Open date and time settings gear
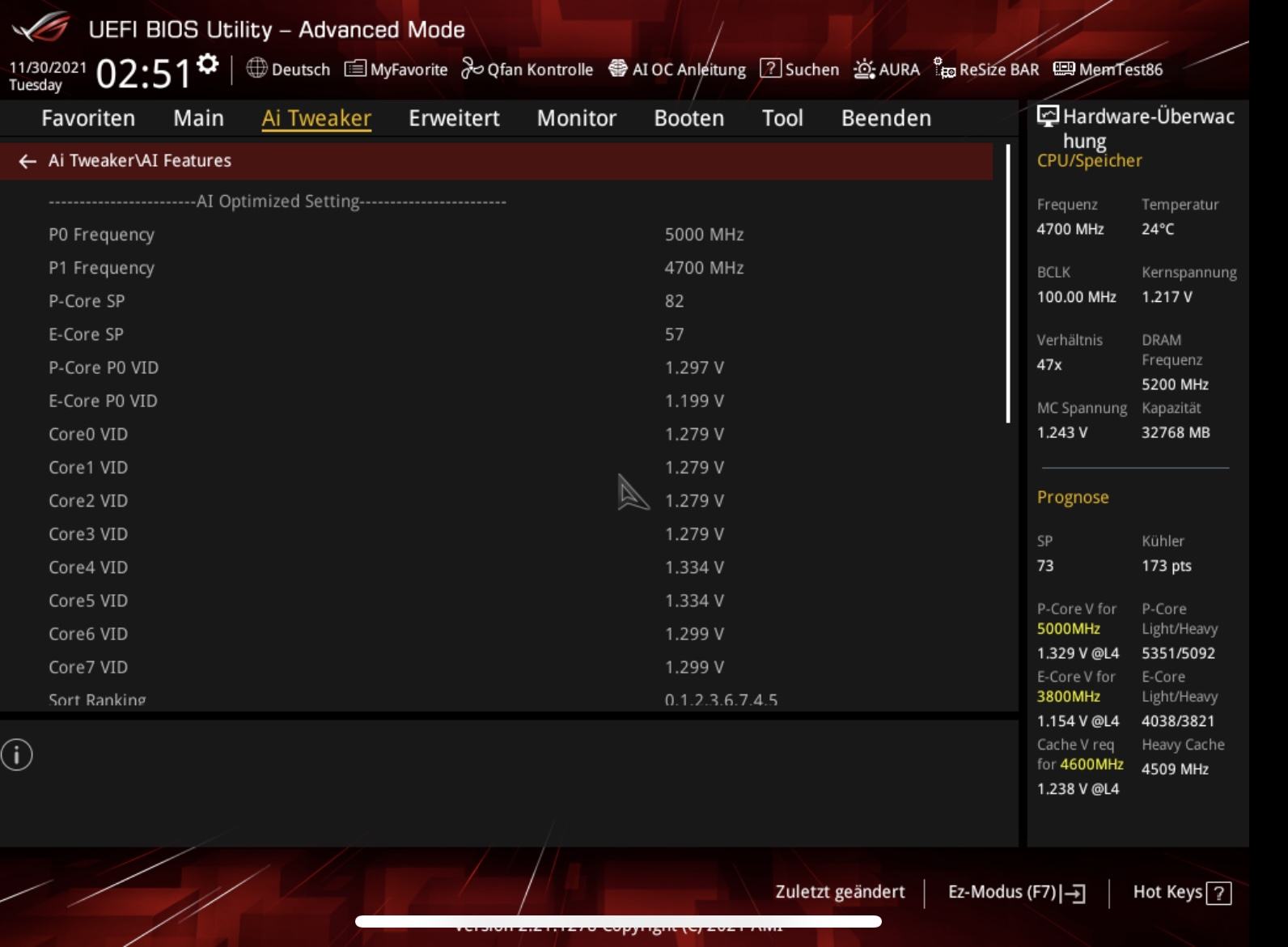The height and width of the screenshot is (947, 1288). point(208,64)
